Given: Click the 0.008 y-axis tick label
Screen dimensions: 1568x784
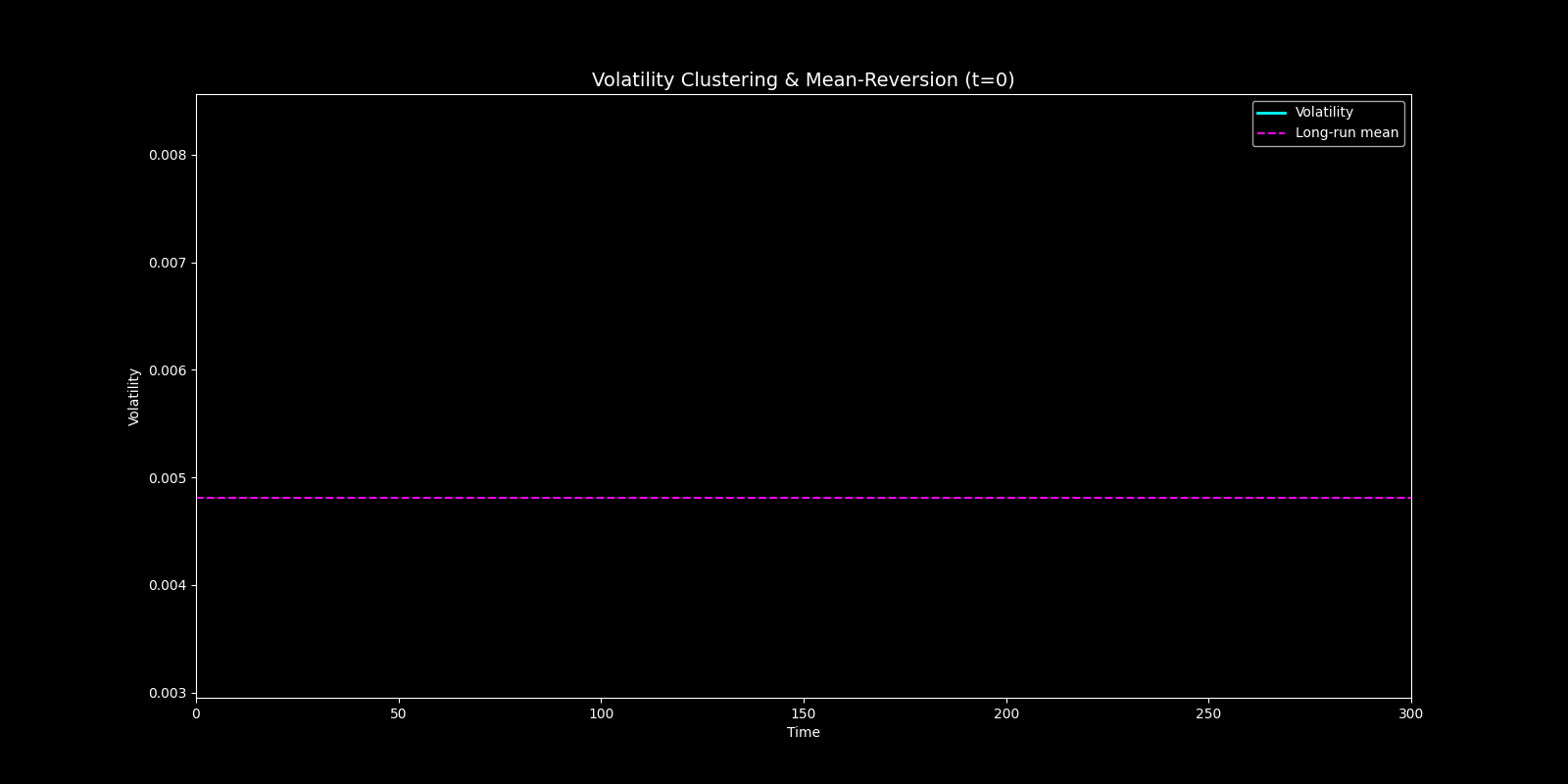Looking at the screenshot, I should coord(167,155).
